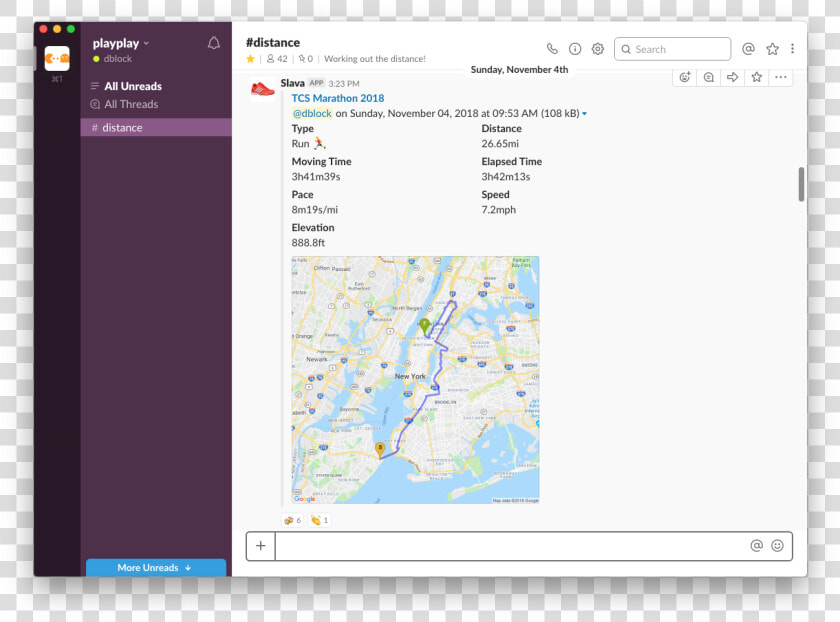Image resolution: width=840 pixels, height=622 pixels.
Task: Show mentions and reactions @ icon
Action: (x=748, y=49)
